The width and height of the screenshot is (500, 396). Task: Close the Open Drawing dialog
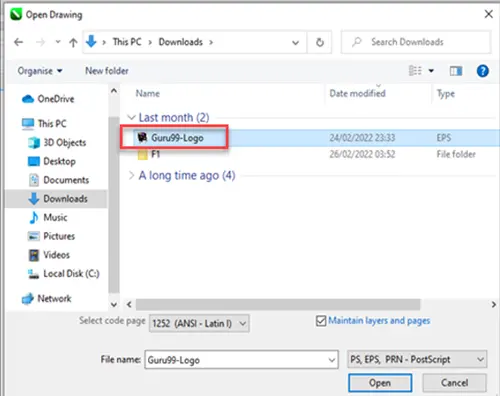click(x=488, y=14)
